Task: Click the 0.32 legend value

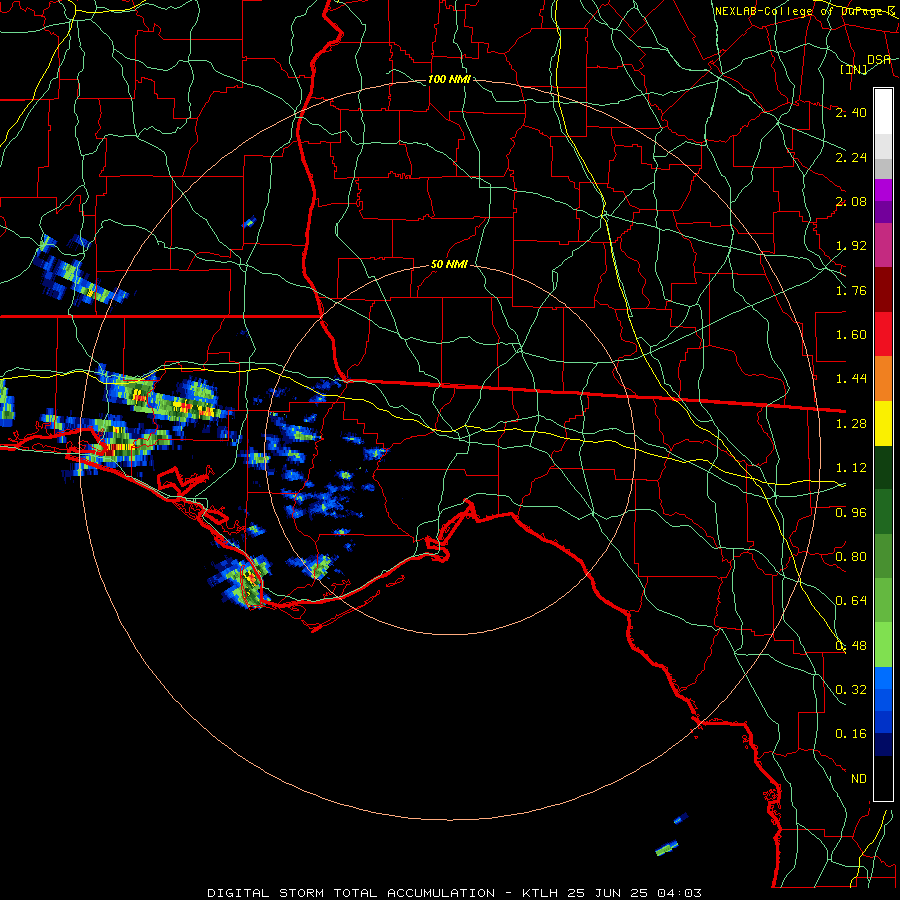Action: [x=851, y=690]
